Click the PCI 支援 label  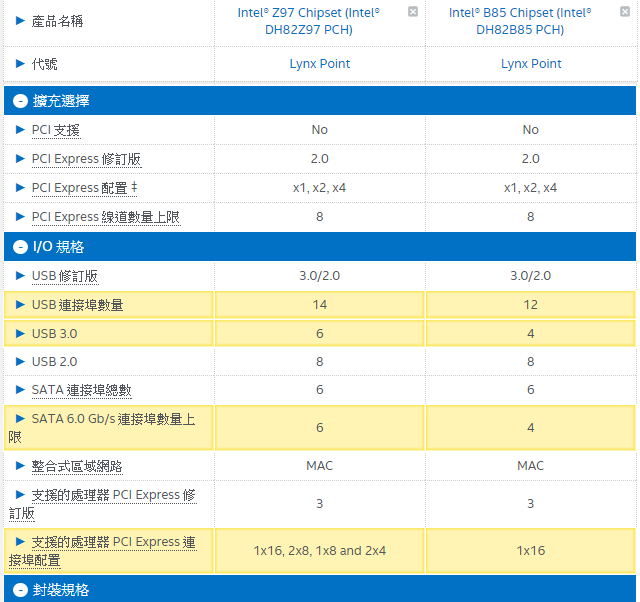(x=56, y=130)
